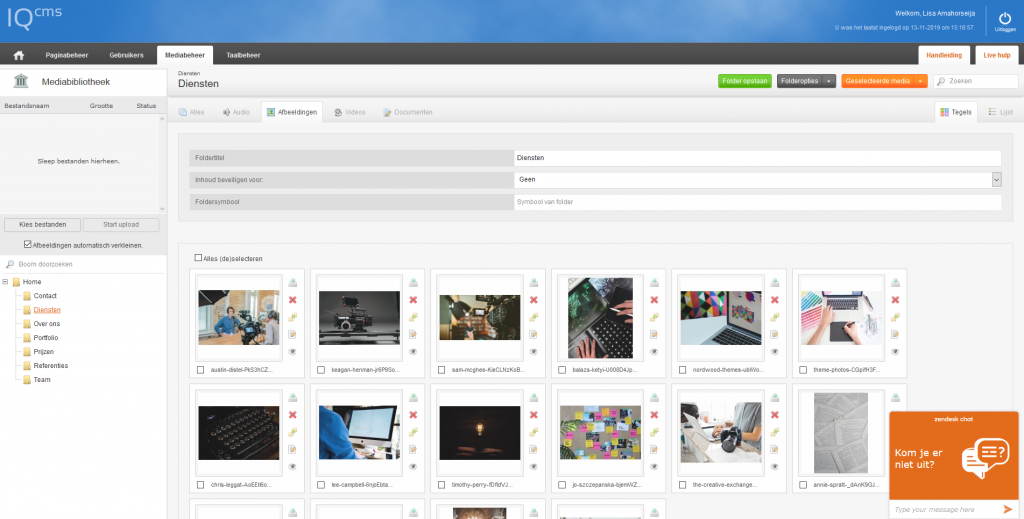Screen dimensions: 1024x519
Task: Move the theme-photos image to another folder
Action: click(895, 317)
